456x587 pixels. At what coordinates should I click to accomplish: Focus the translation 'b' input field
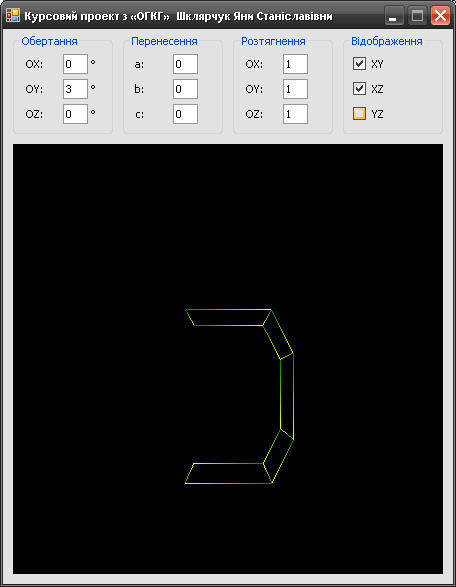(185, 89)
